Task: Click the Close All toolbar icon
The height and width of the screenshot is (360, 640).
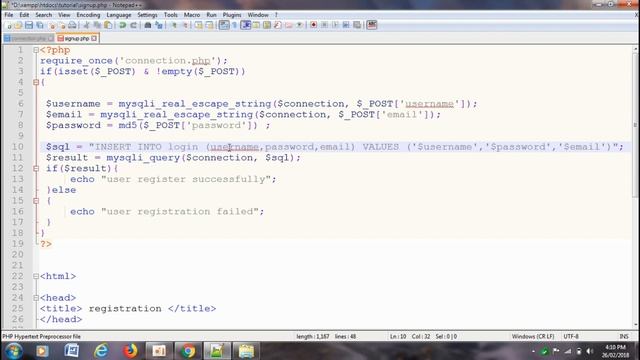Action: pyautogui.click(x=62, y=25)
